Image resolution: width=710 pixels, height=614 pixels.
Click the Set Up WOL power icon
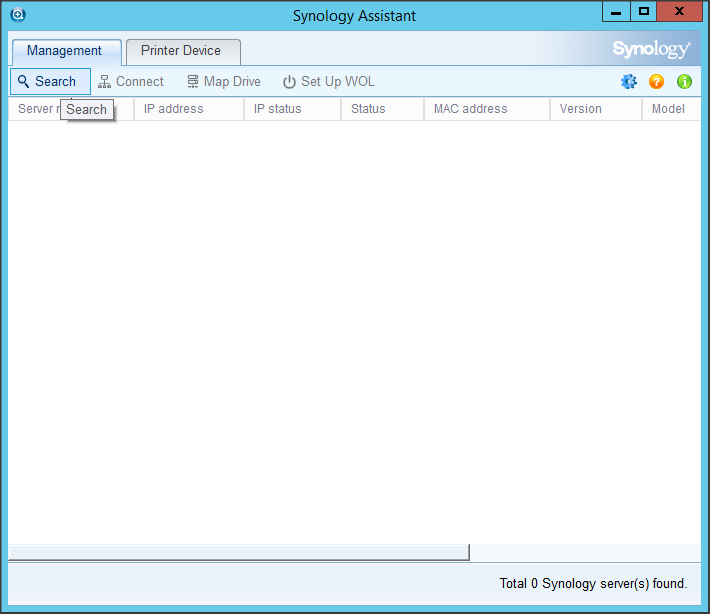[289, 82]
